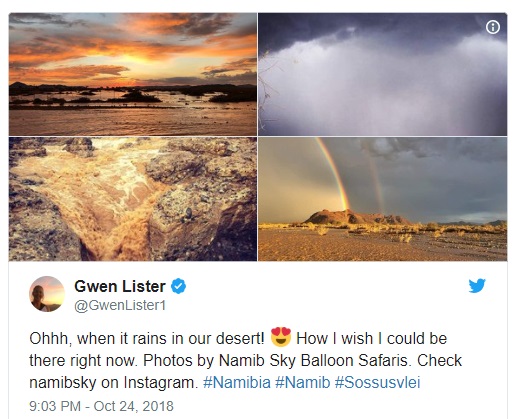Follow the #Namib hashtag
The image size is (522, 419).
pyautogui.click(x=302, y=382)
